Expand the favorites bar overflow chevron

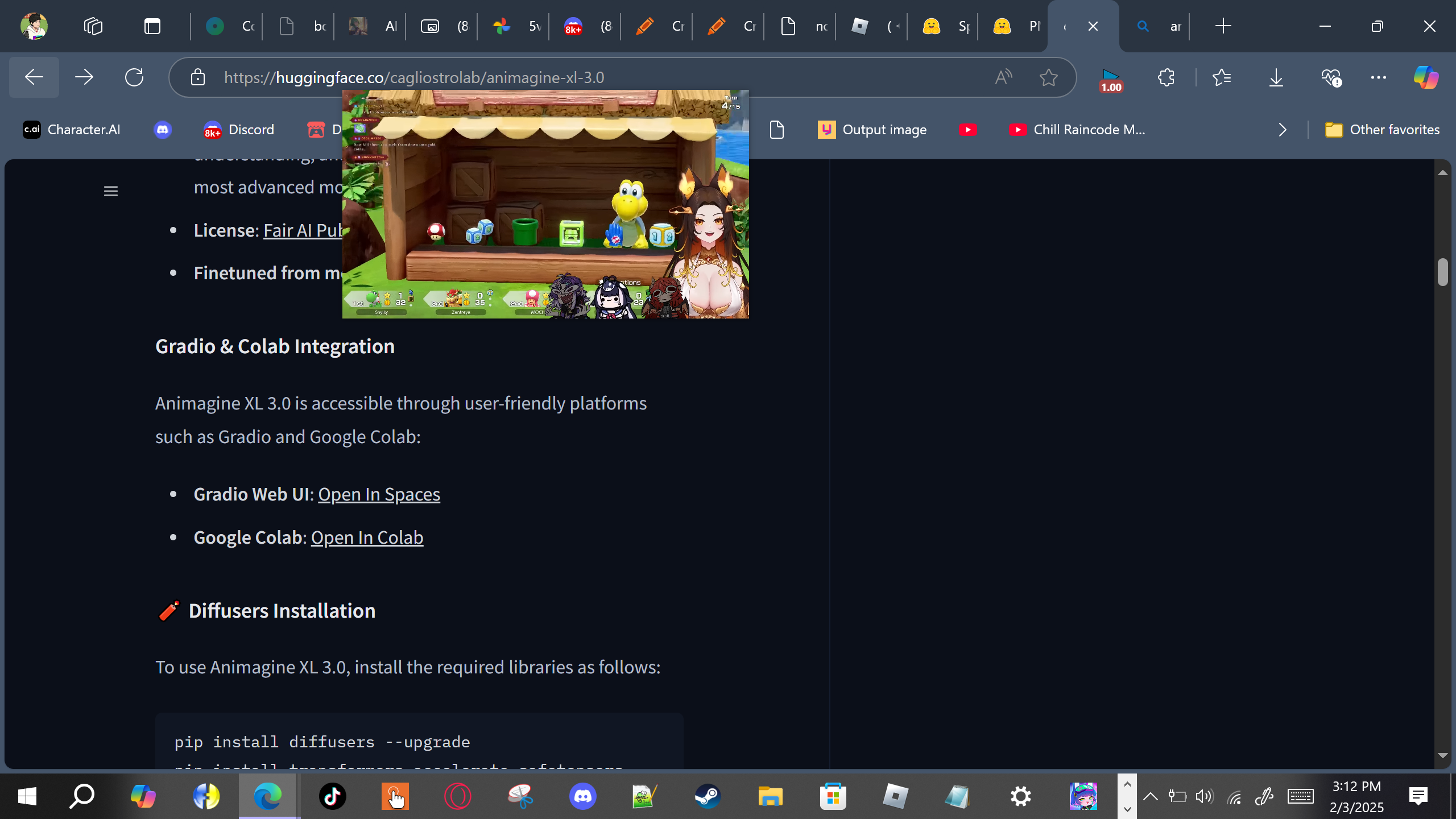point(1282,130)
